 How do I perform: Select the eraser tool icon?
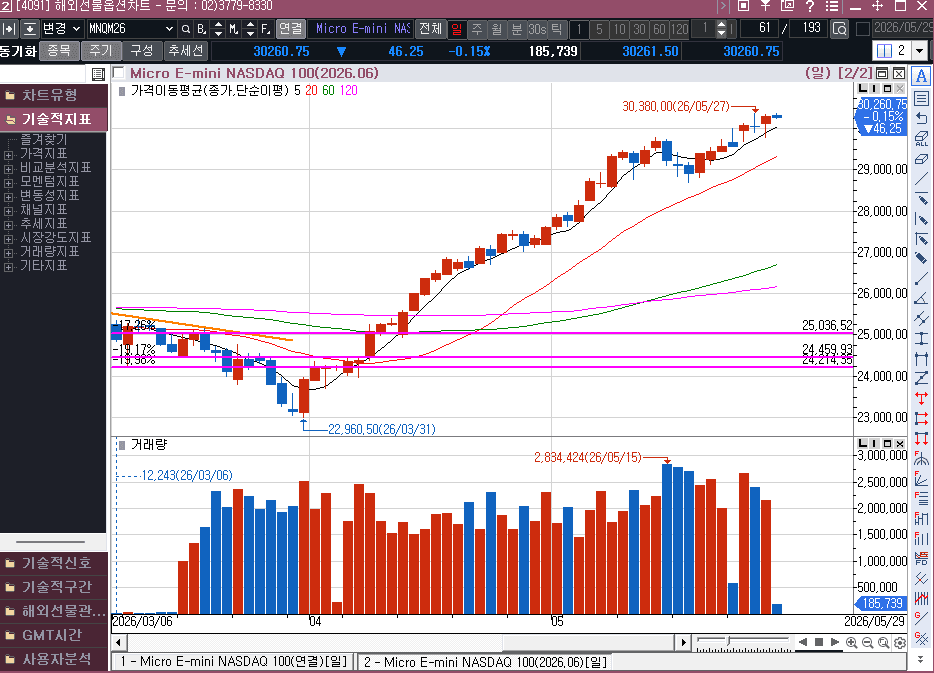(921, 159)
